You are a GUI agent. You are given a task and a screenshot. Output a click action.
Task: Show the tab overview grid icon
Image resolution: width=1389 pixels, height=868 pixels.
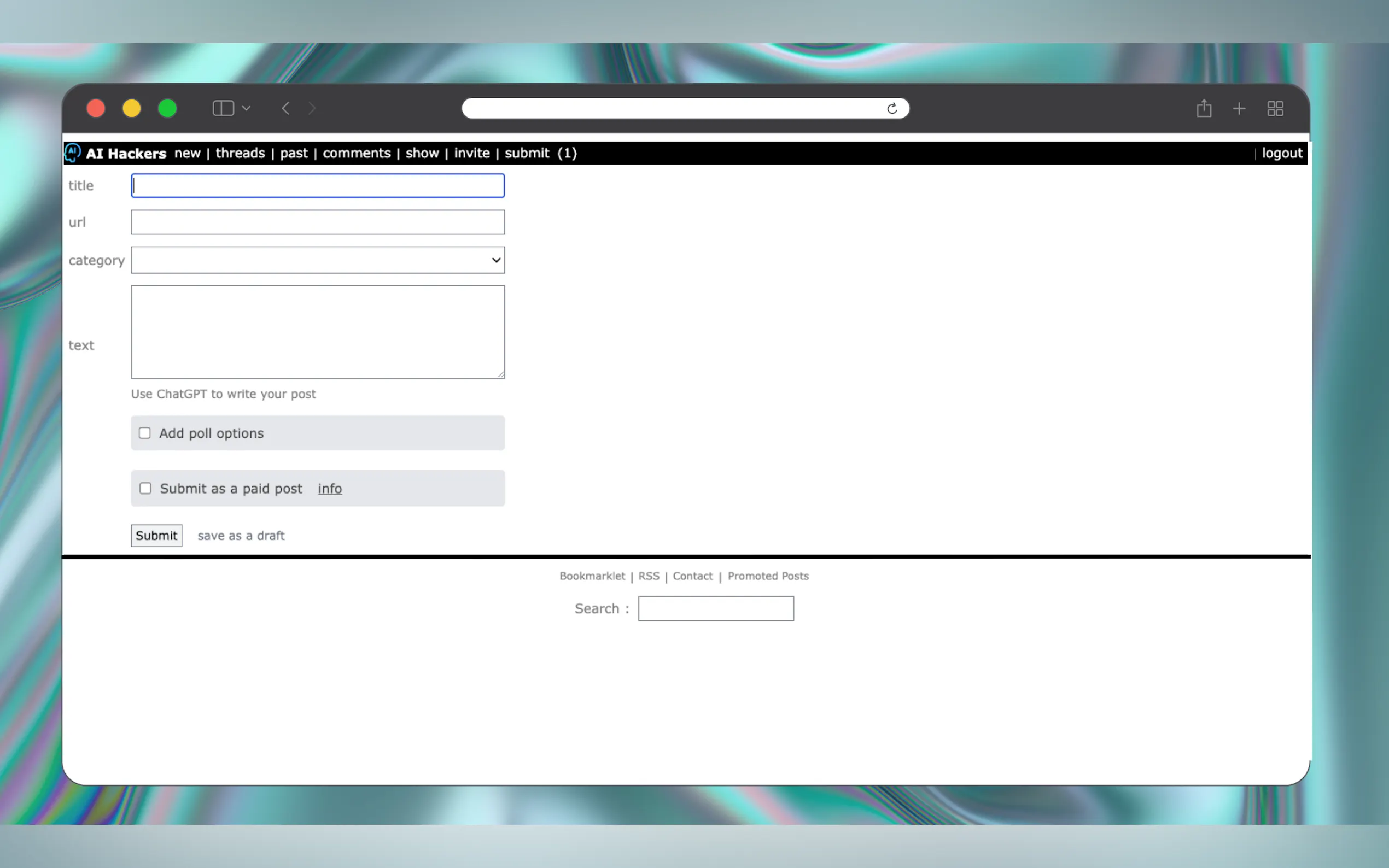(x=1275, y=108)
